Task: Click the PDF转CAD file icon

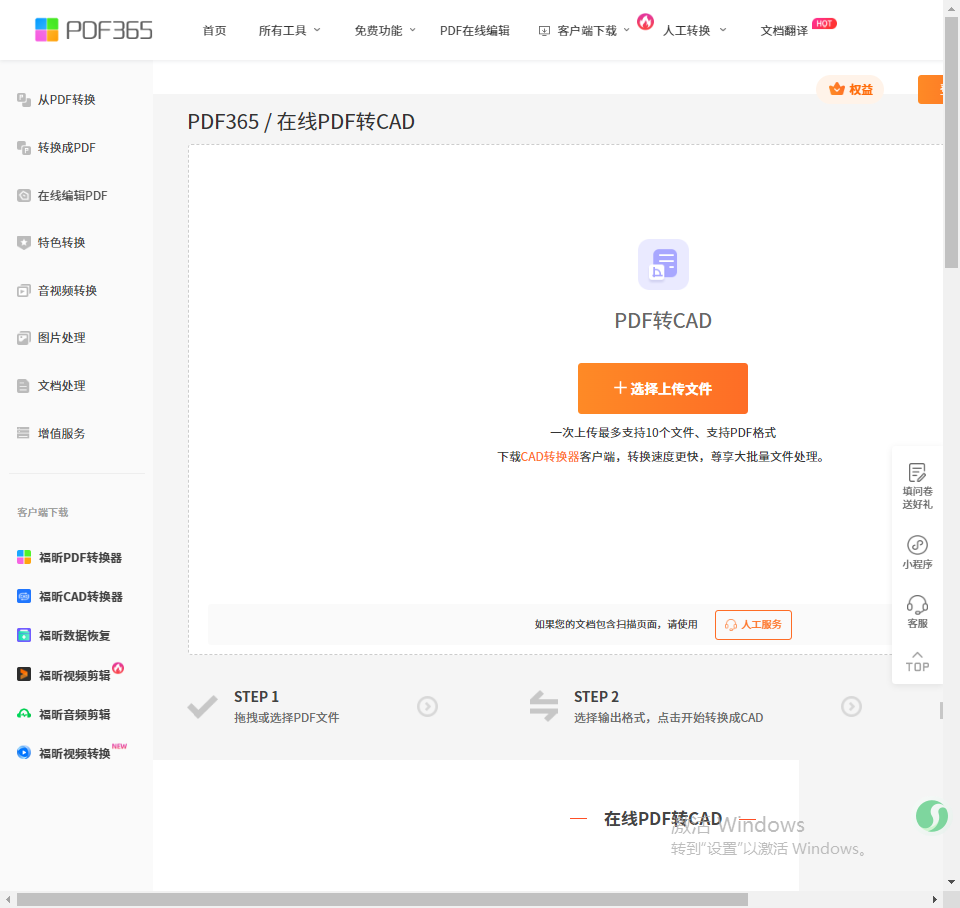Action: [663, 265]
